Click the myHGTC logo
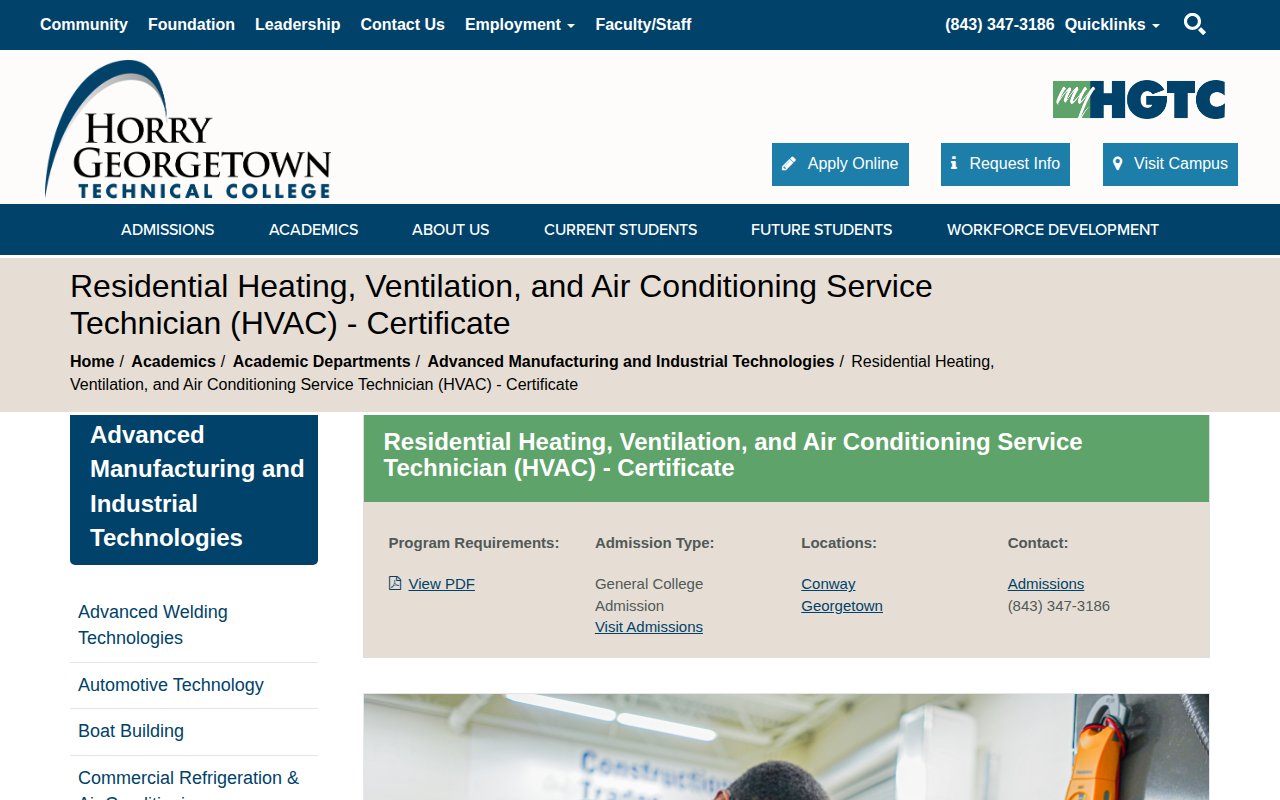 [x=1138, y=100]
